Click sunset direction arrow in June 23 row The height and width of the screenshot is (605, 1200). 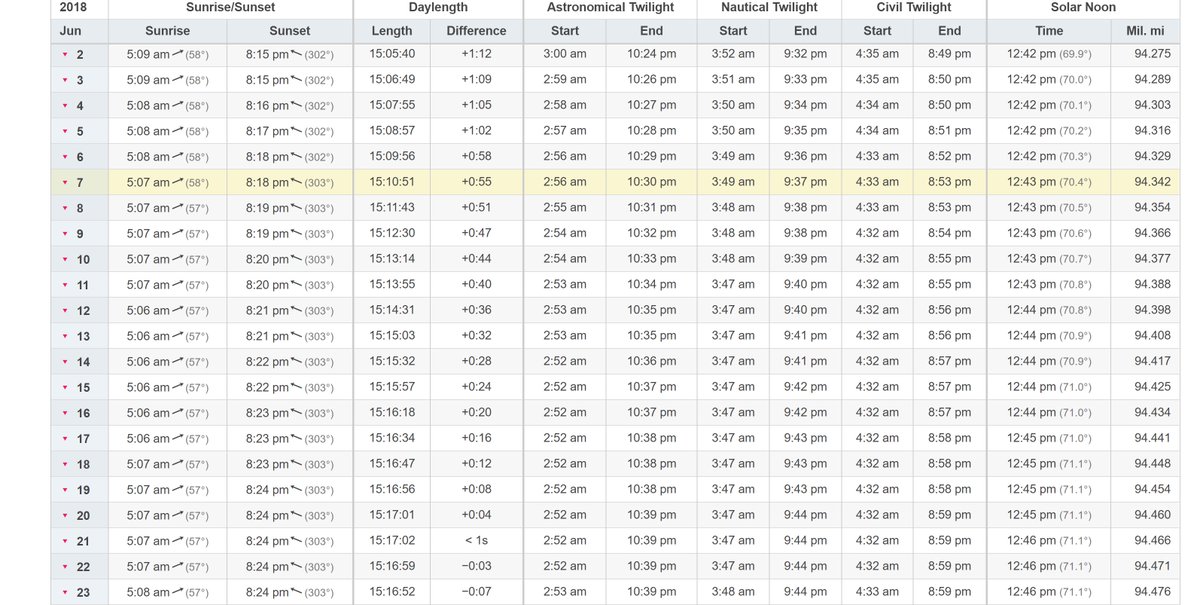coord(297,592)
